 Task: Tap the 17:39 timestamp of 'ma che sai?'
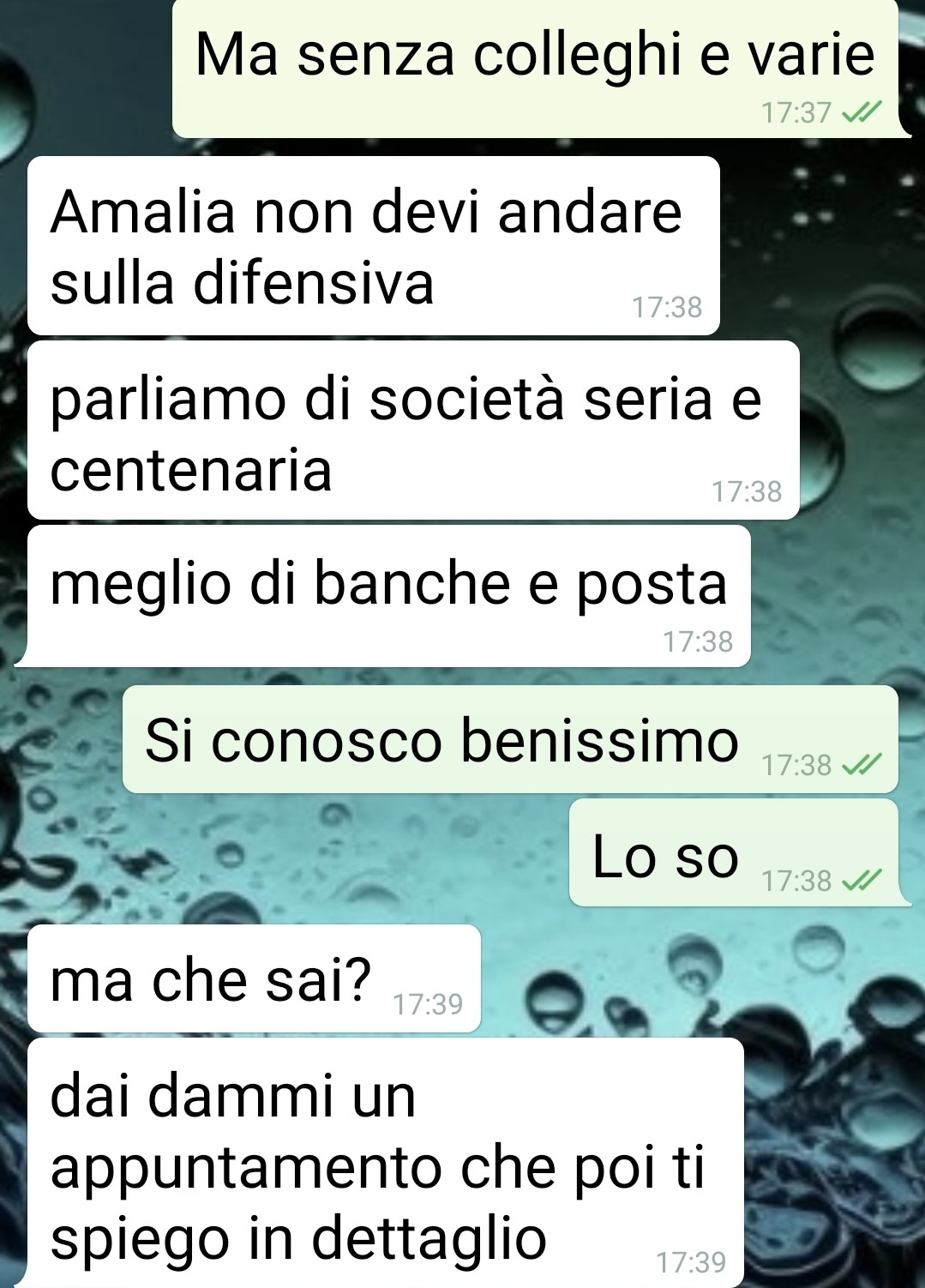click(428, 1003)
